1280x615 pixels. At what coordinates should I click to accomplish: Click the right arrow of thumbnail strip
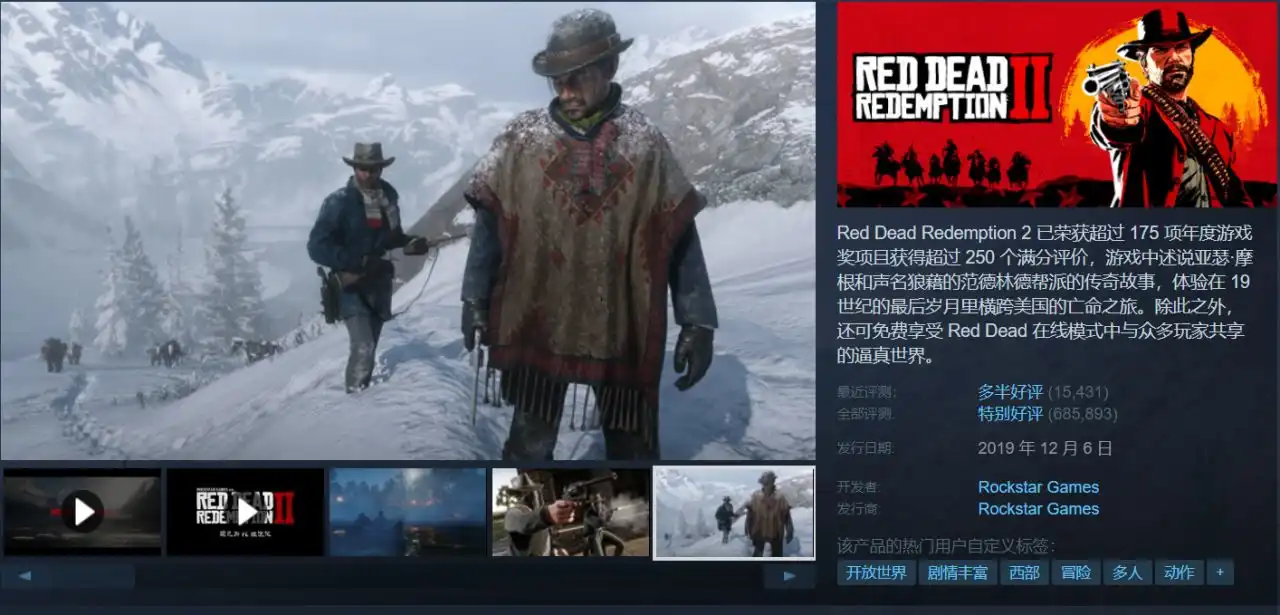click(x=790, y=576)
